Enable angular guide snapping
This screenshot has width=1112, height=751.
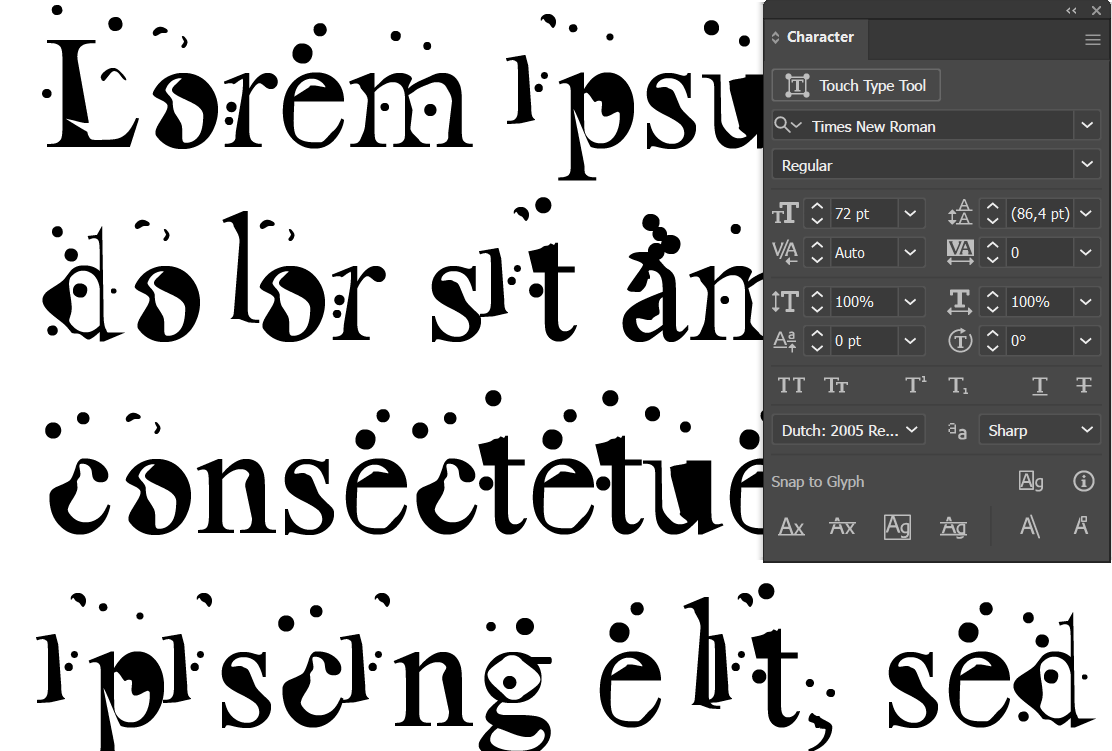coord(1030,527)
